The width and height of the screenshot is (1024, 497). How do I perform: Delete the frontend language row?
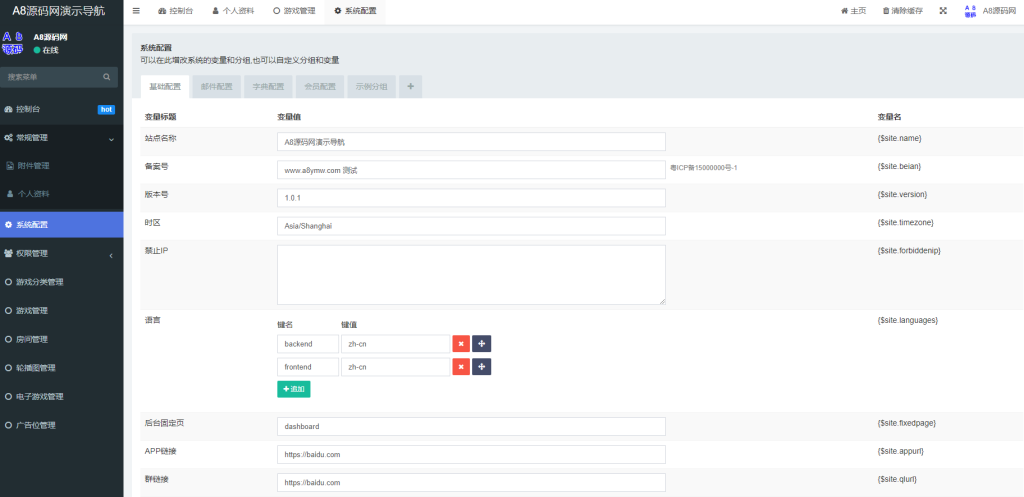click(x=461, y=367)
